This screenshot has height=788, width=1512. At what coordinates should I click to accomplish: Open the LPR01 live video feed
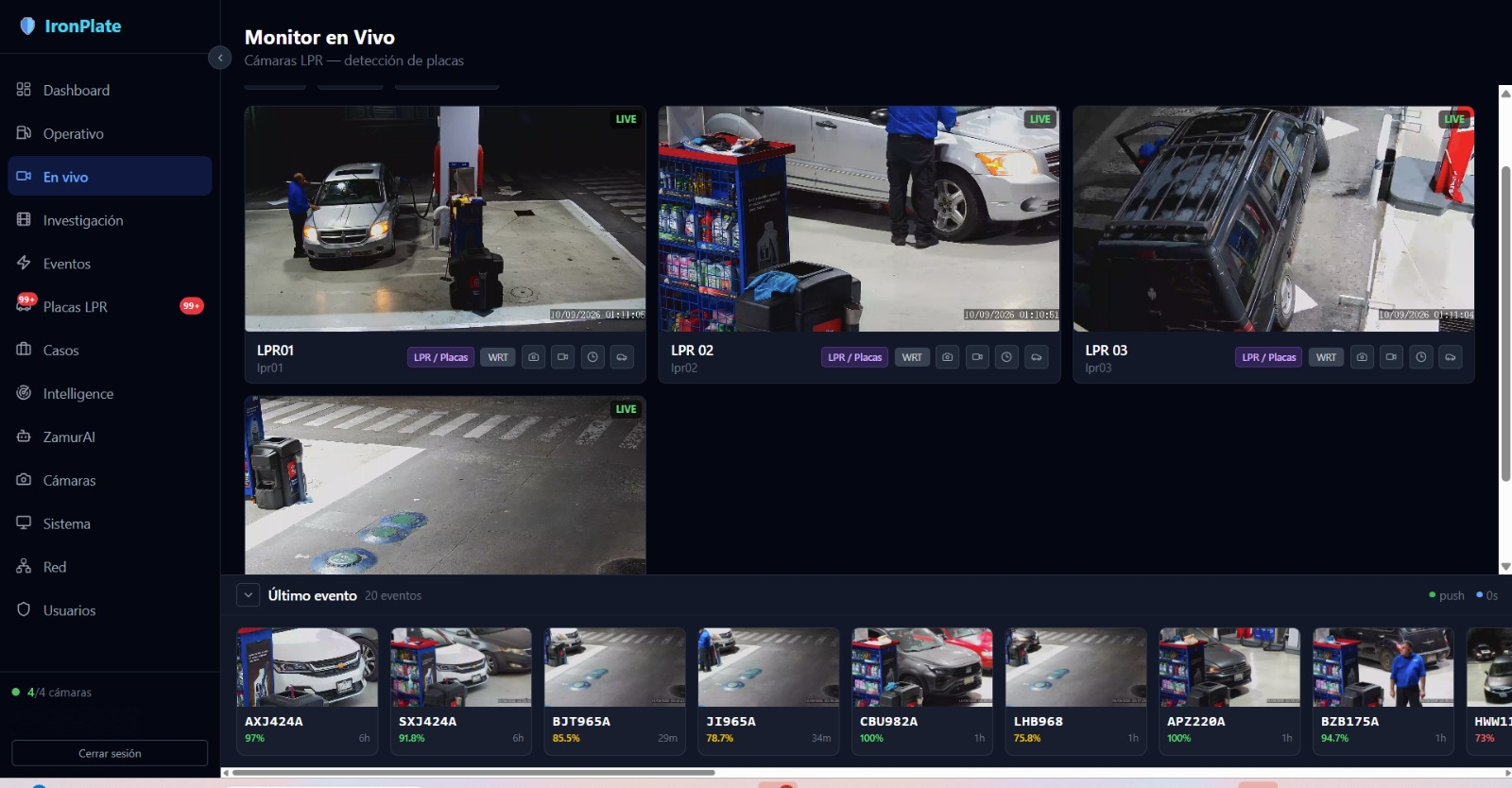(445, 218)
